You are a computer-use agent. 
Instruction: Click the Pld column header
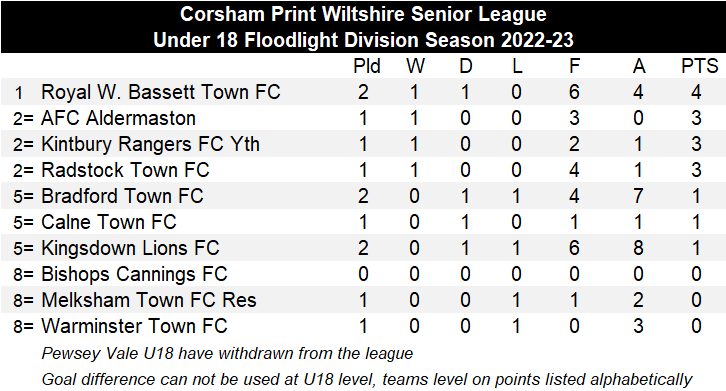pyautogui.click(x=367, y=66)
